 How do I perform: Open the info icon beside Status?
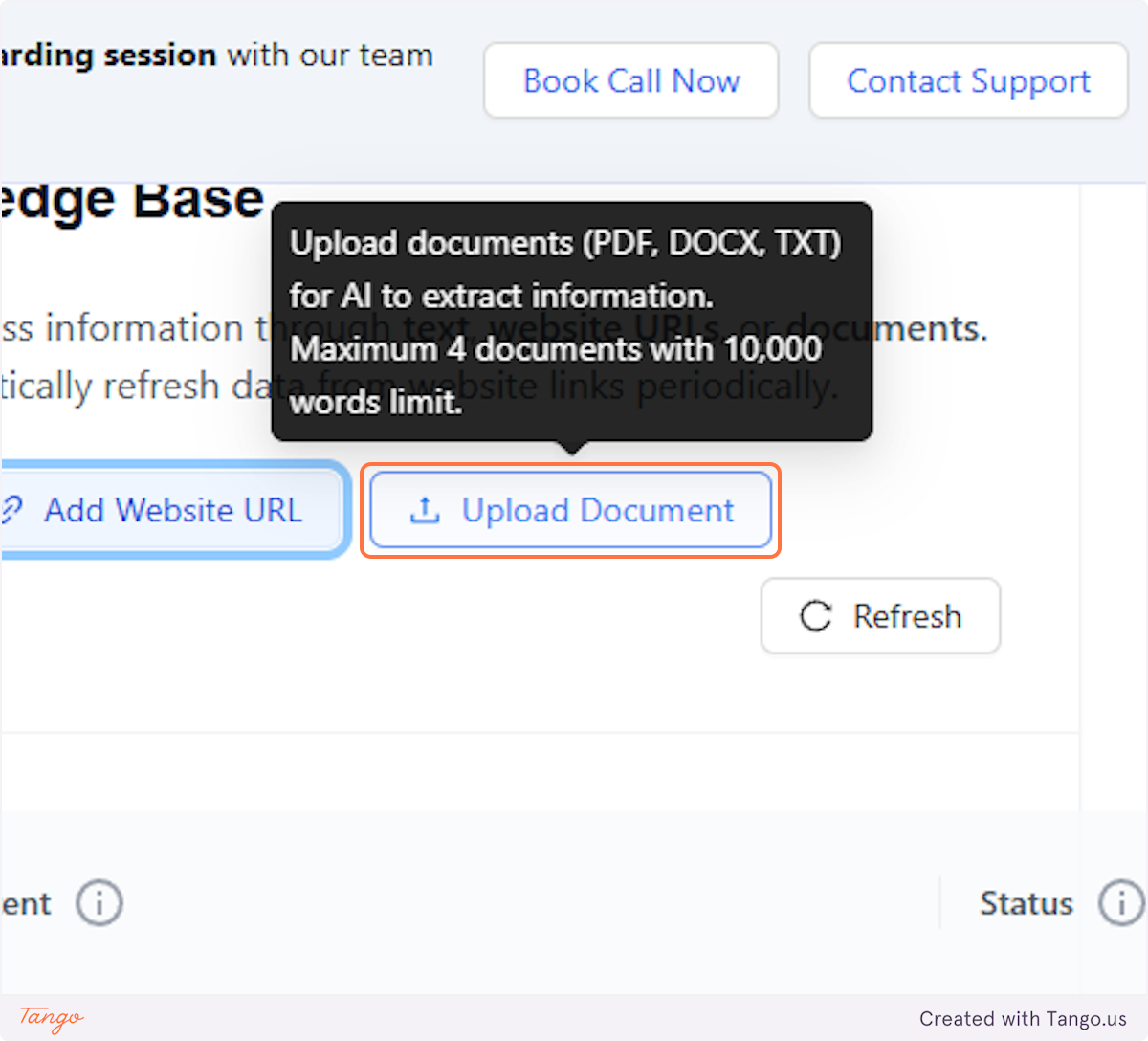click(x=1121, y=902)
